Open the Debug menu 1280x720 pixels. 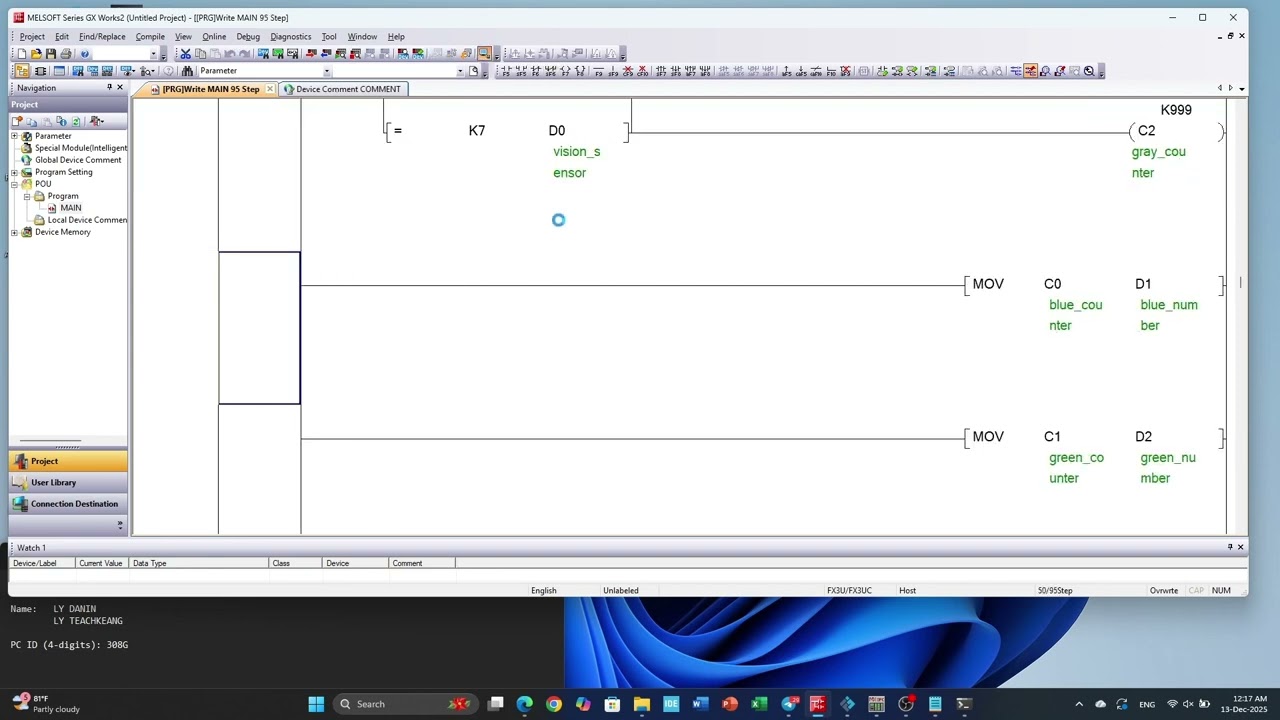pyautogui.click(x=248, y=37)
